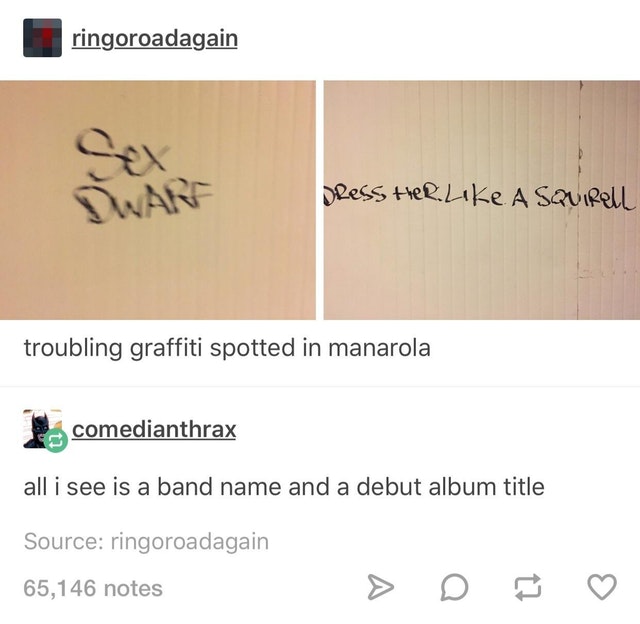The image size is (640, 624).
Task: Enlarge the 'Sex Dwarf' graffiti photo
Action: tap(158, 200)
